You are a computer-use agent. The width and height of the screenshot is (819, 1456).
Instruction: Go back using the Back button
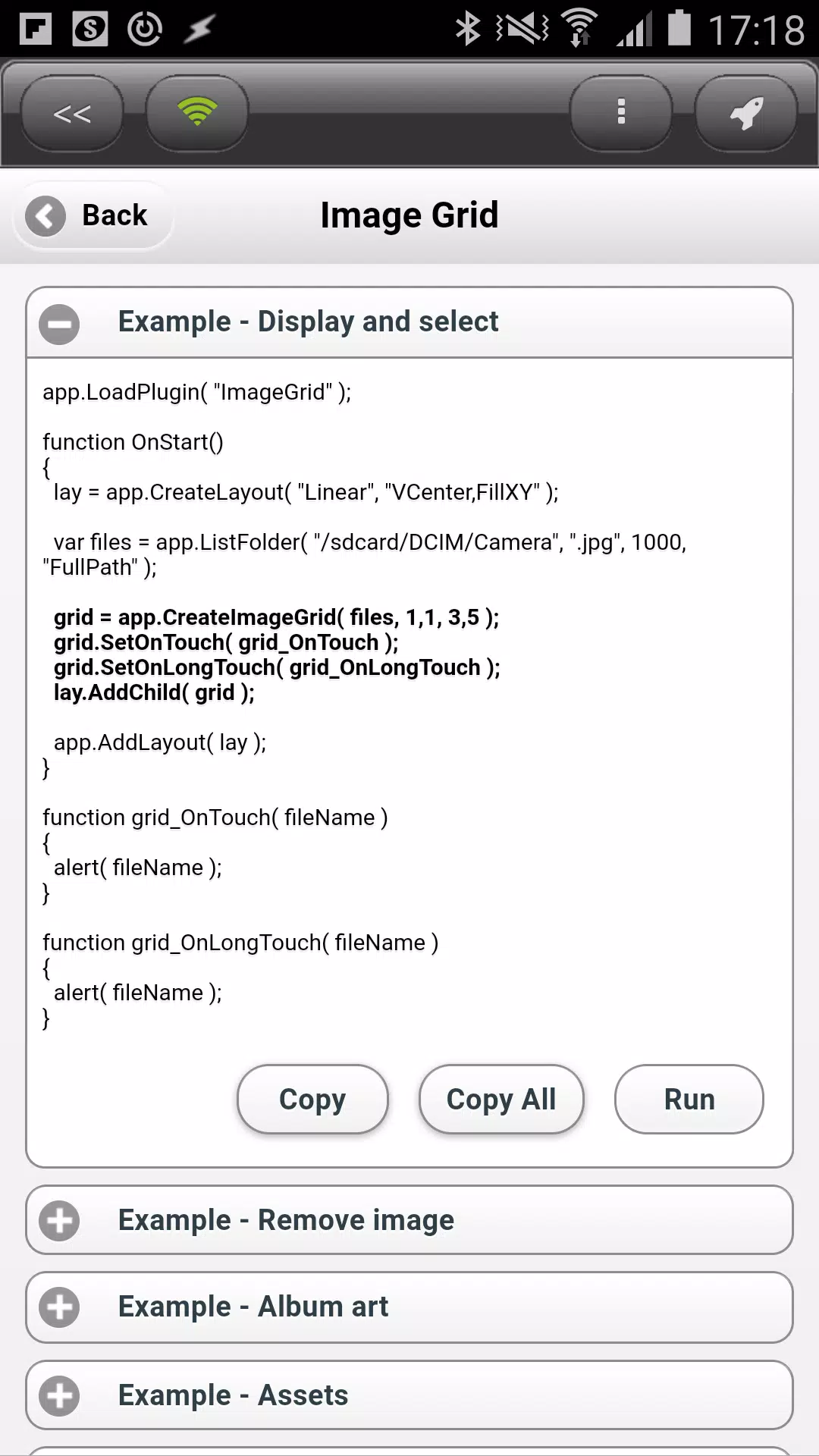tap(93, 215)
